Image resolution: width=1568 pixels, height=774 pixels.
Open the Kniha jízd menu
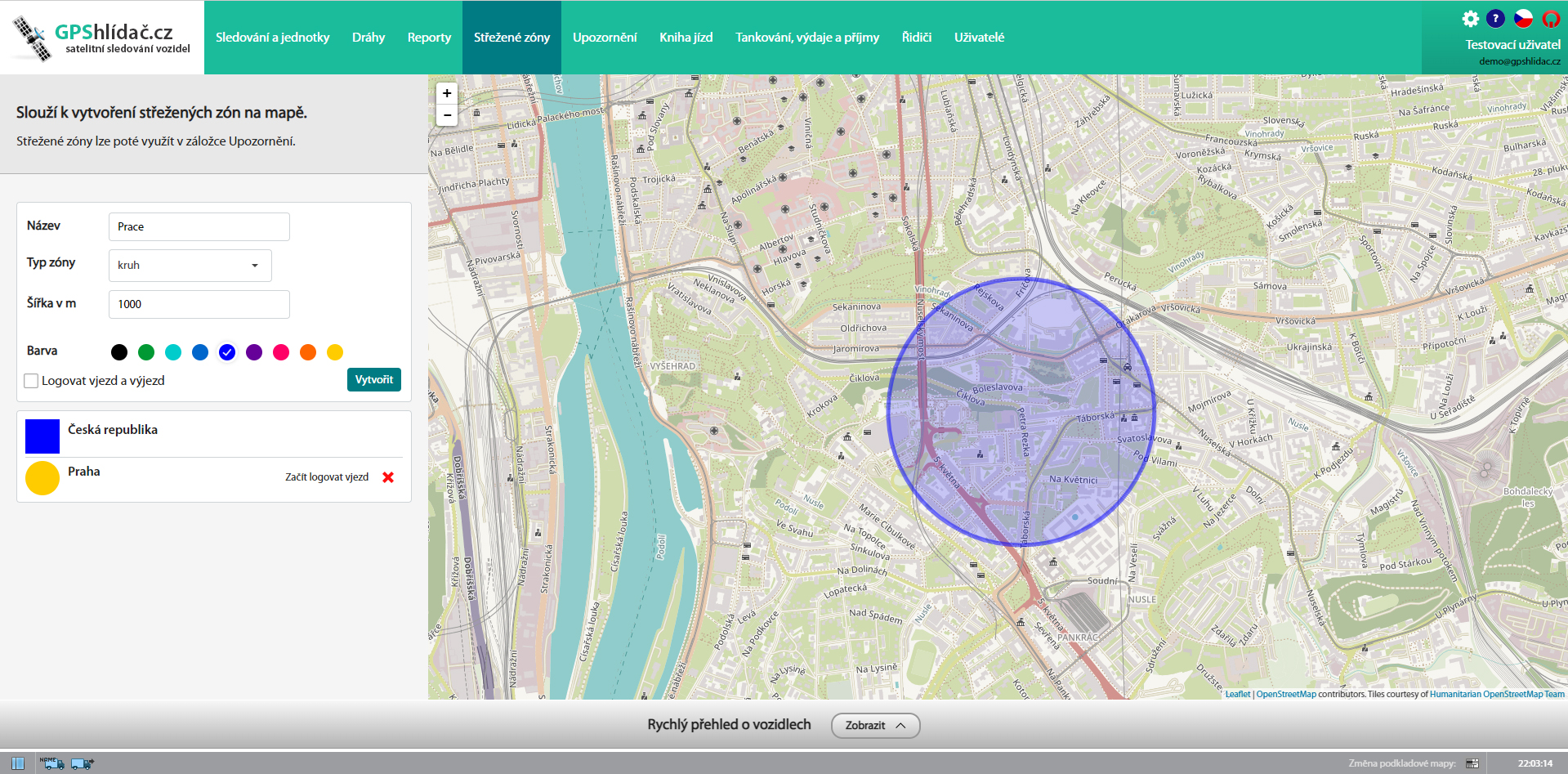pyautogui.click(x=686, y=38)
